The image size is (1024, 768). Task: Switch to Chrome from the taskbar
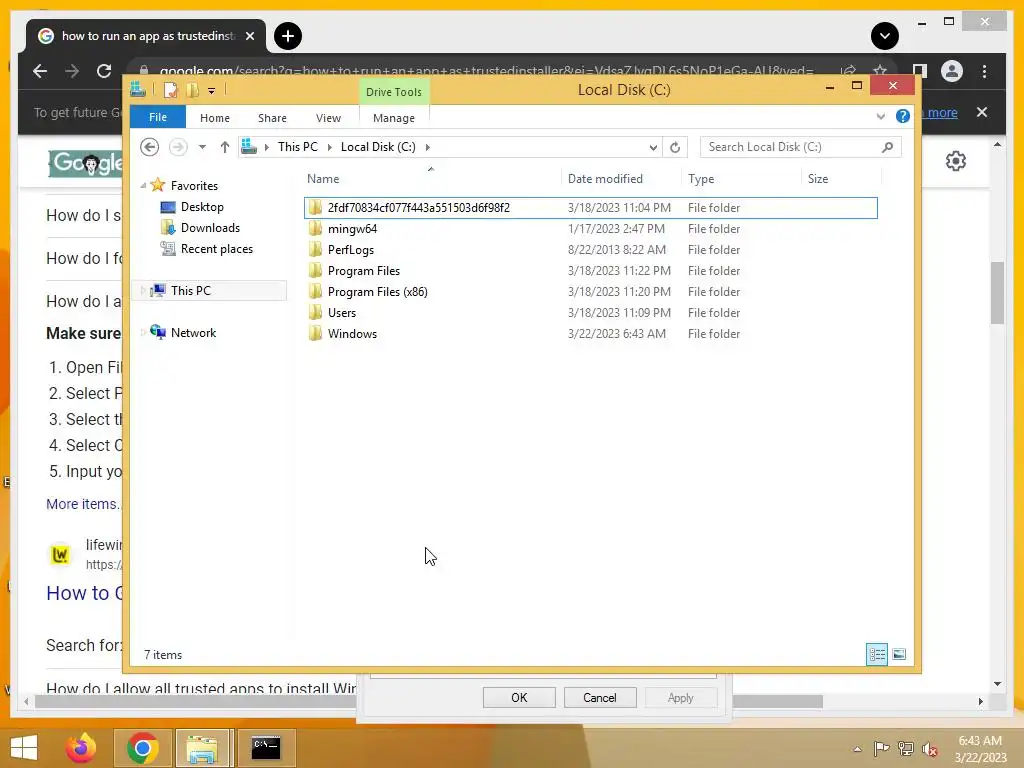tap(142, 748)
